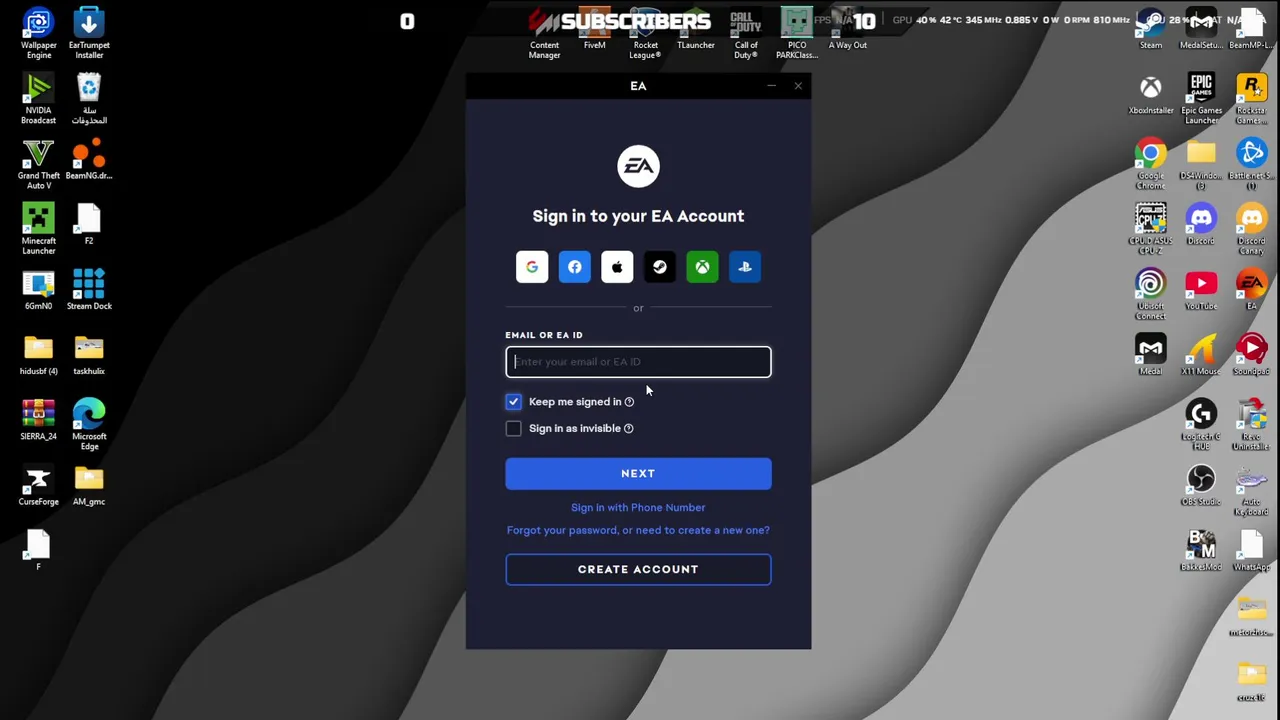Open the hidusbf (4) folder
This screenshot has height=720, width=1280.
click(38, 355)
